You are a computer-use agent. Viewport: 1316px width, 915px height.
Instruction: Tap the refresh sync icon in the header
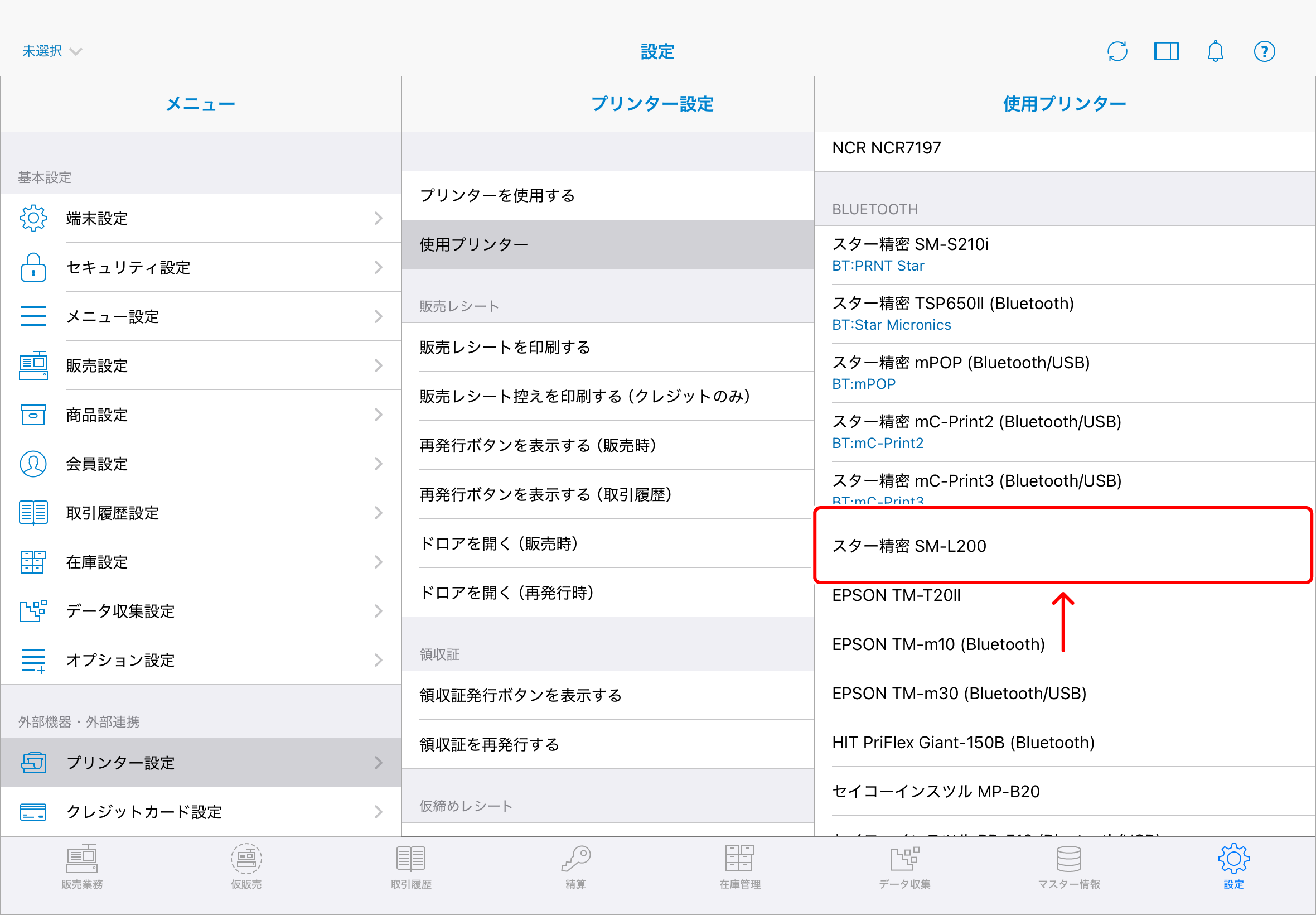coord(1117,51)
